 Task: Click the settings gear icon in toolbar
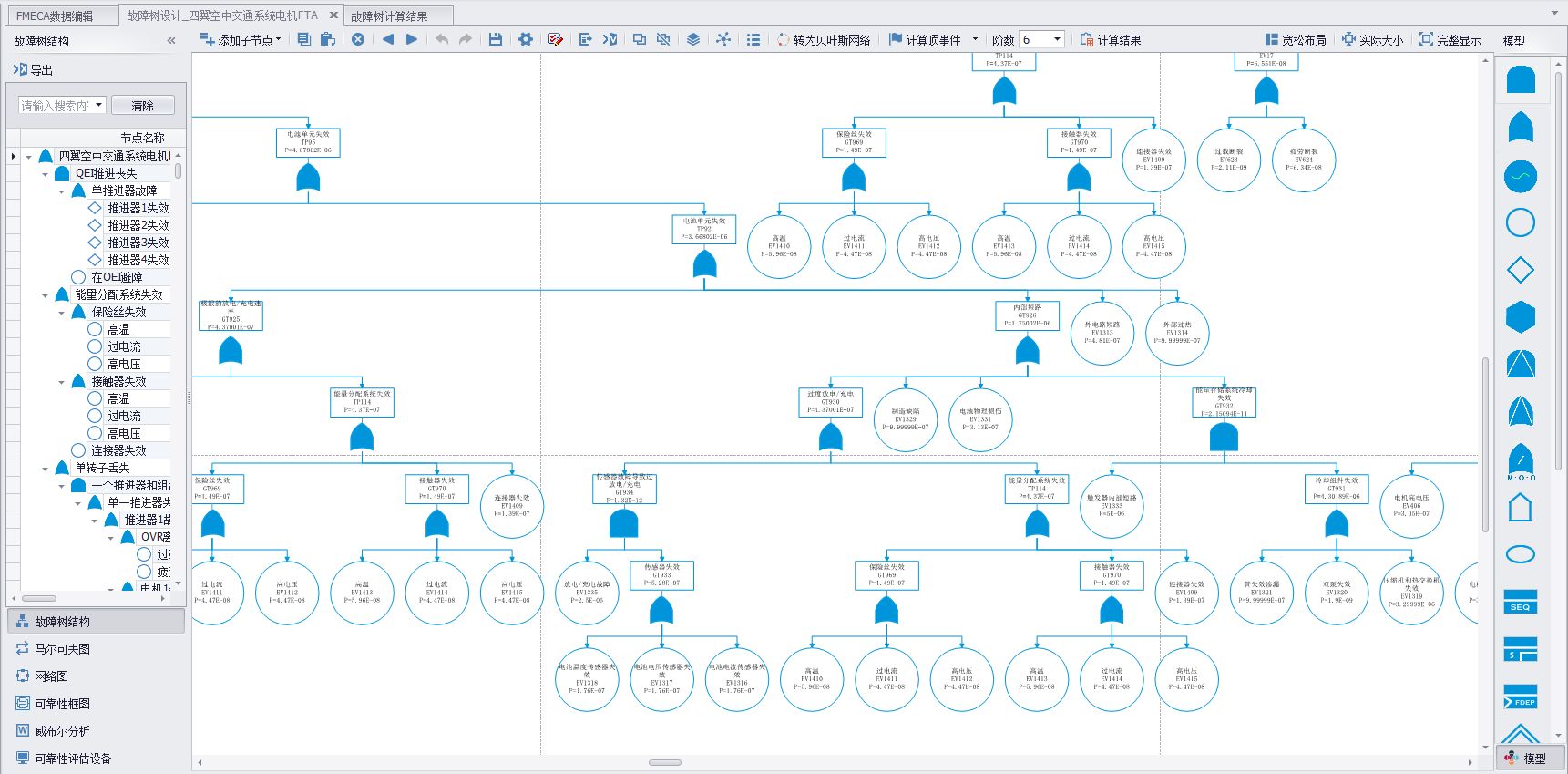pyautogui.click(x=526, y=39)
